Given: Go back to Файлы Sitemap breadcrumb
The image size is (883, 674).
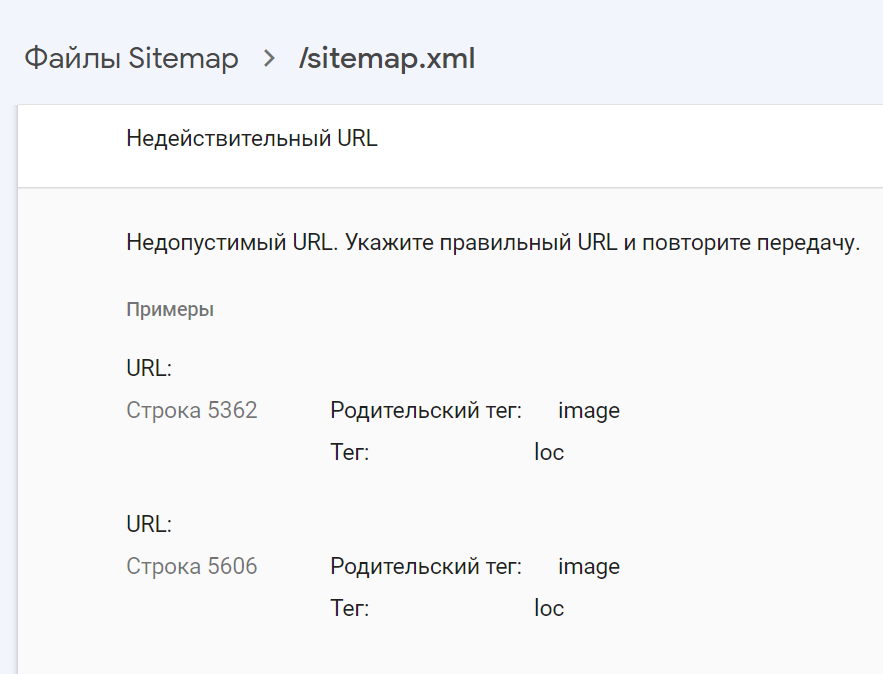Looking at the screenshot, I should (131, 59).
